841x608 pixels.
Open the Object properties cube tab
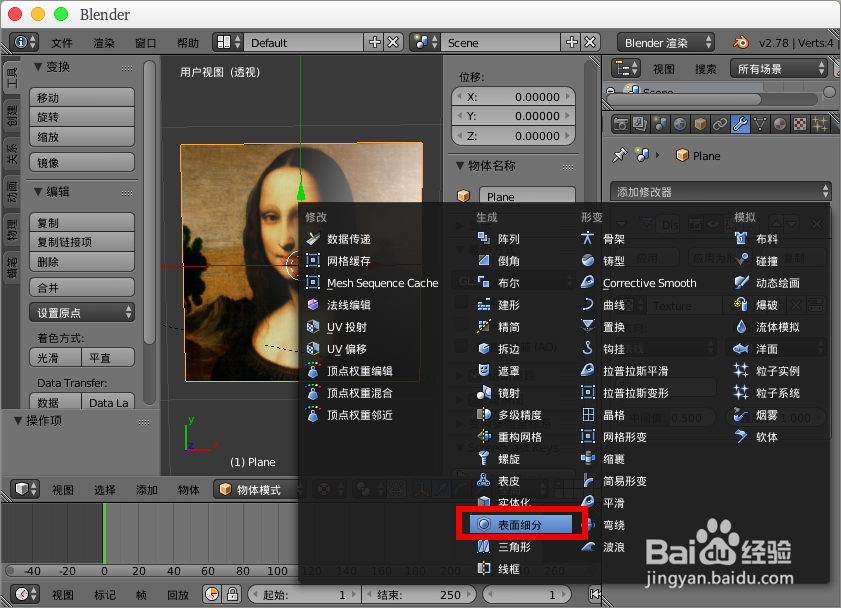(x=700, y=124)
